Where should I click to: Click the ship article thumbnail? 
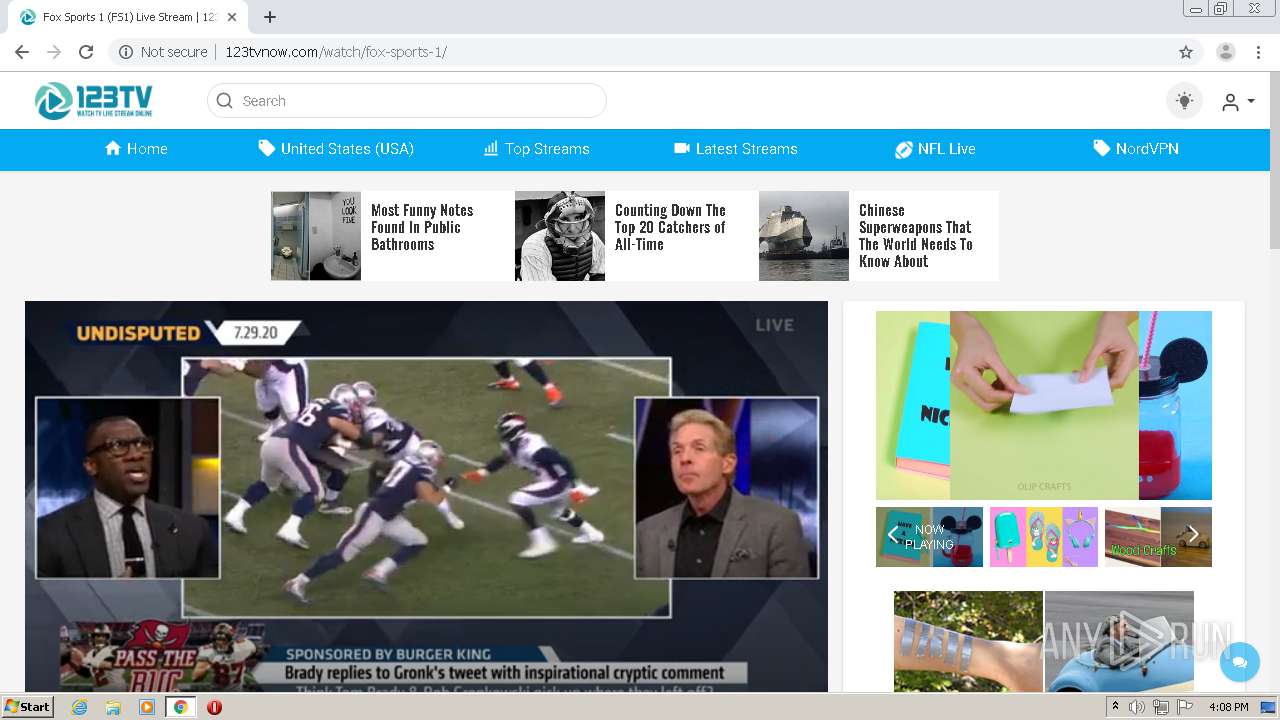(x=804, y=236)
